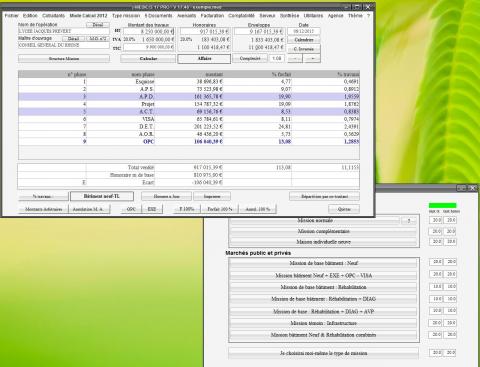Image resolution: width=480 pixels, height=367 pixels.
Task: Click the Bâtiment neuf-TL button
Action: tap(102, 196)
